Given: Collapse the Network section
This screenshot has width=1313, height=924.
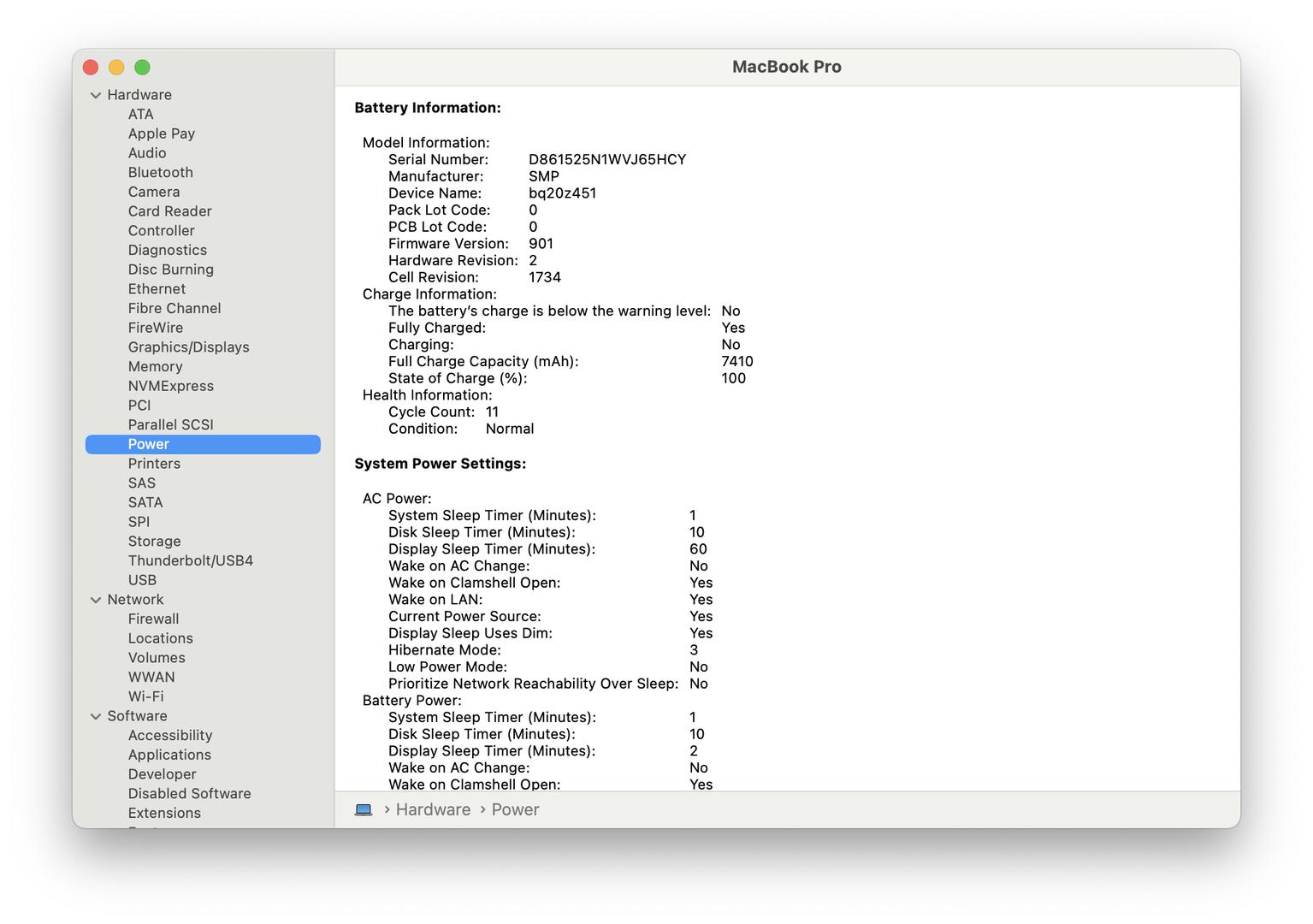Looking at the screenshot, I should point(96,599).
